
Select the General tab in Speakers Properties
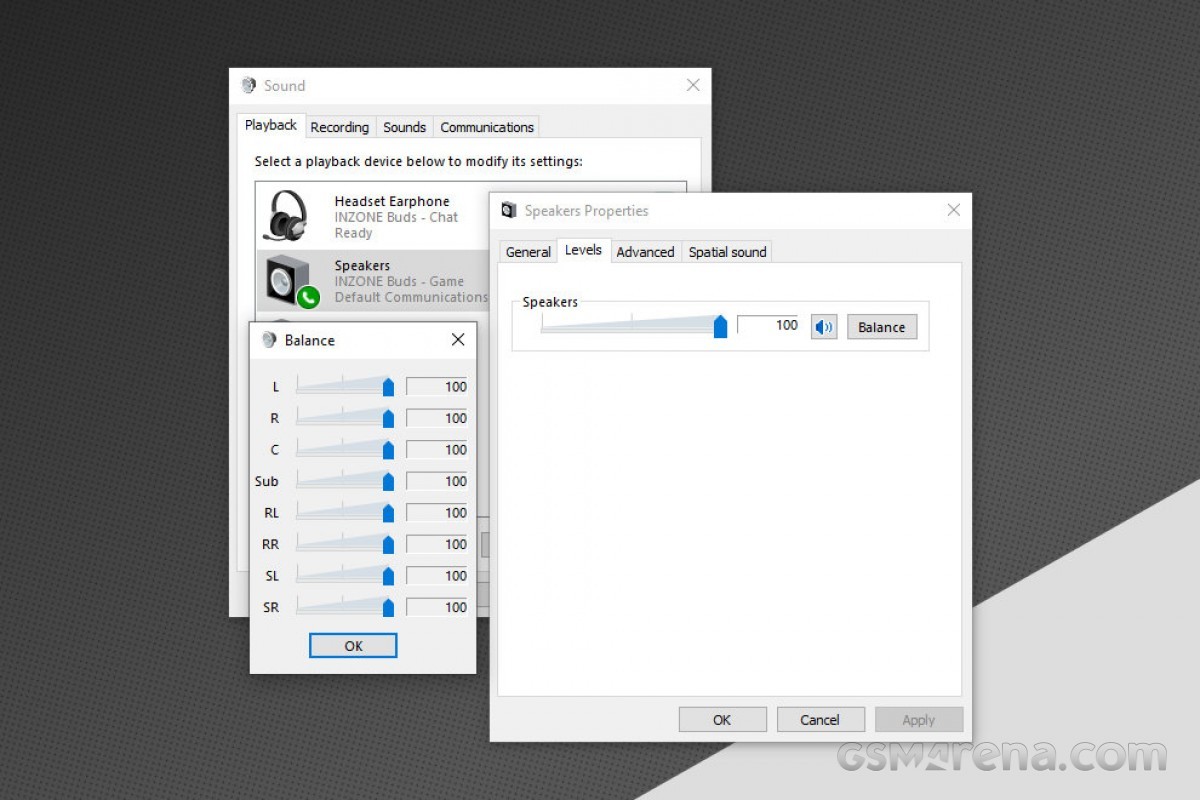point(528,252)
